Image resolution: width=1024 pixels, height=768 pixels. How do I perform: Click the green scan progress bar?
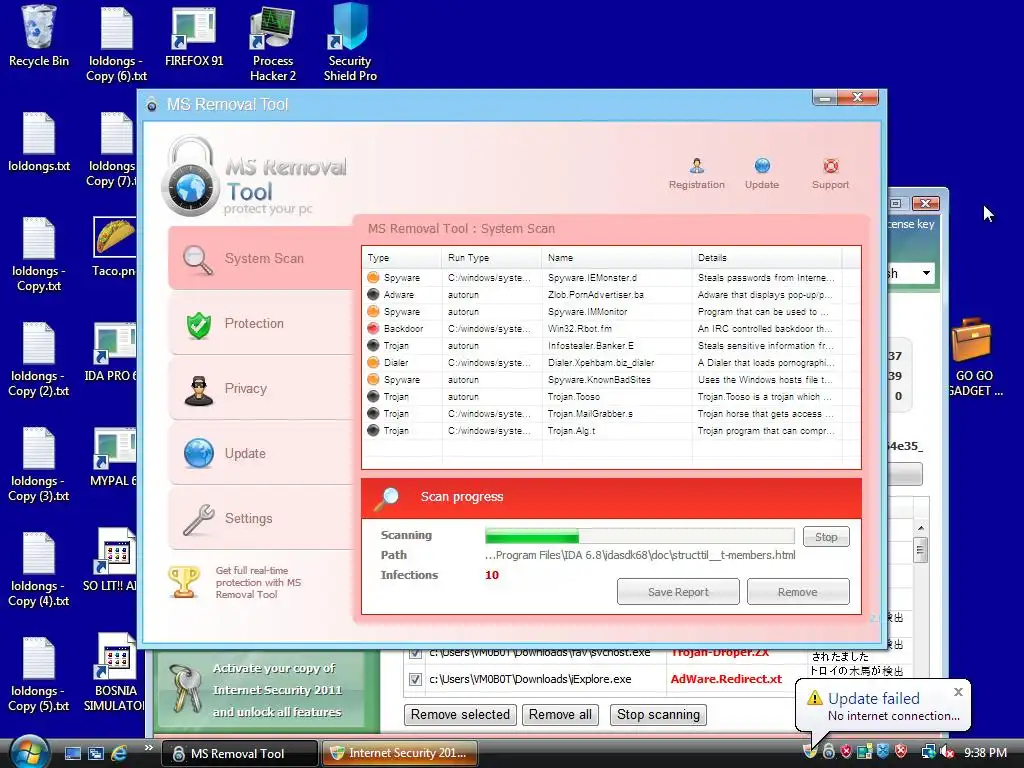click(639, 537)
